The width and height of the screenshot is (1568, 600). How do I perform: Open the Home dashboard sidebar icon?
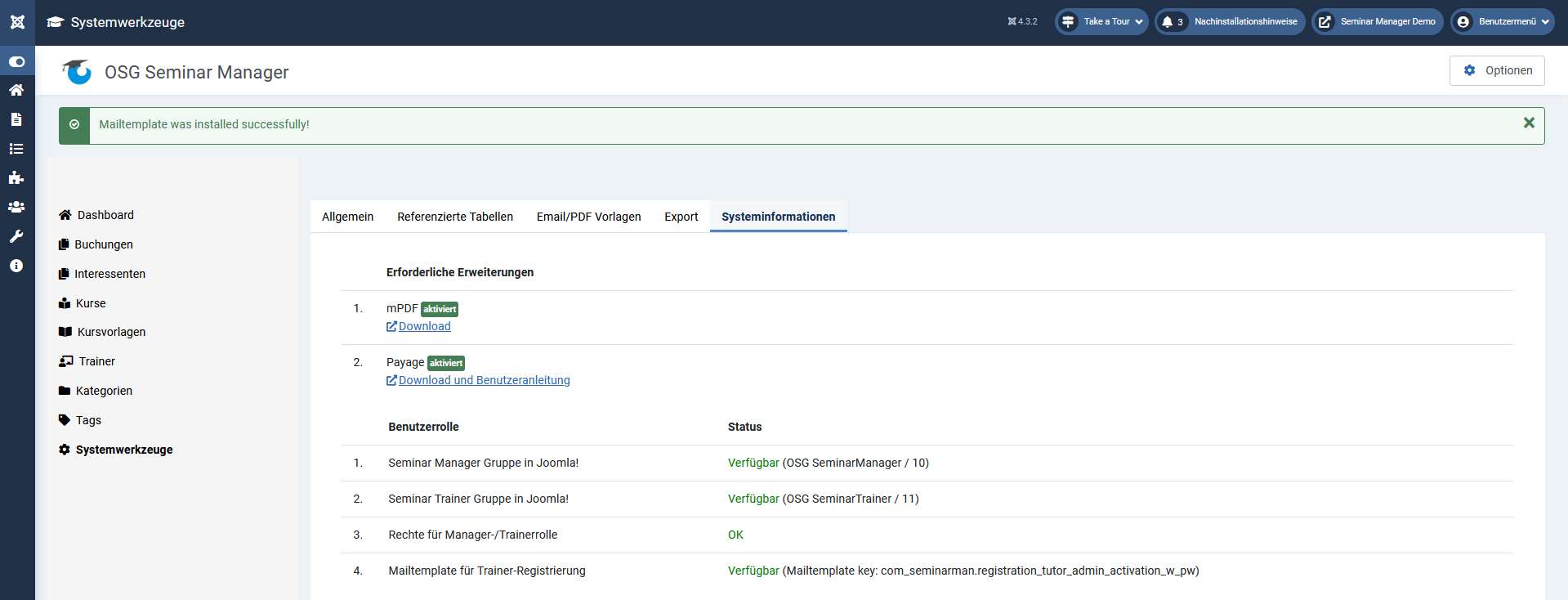(16, 90)
